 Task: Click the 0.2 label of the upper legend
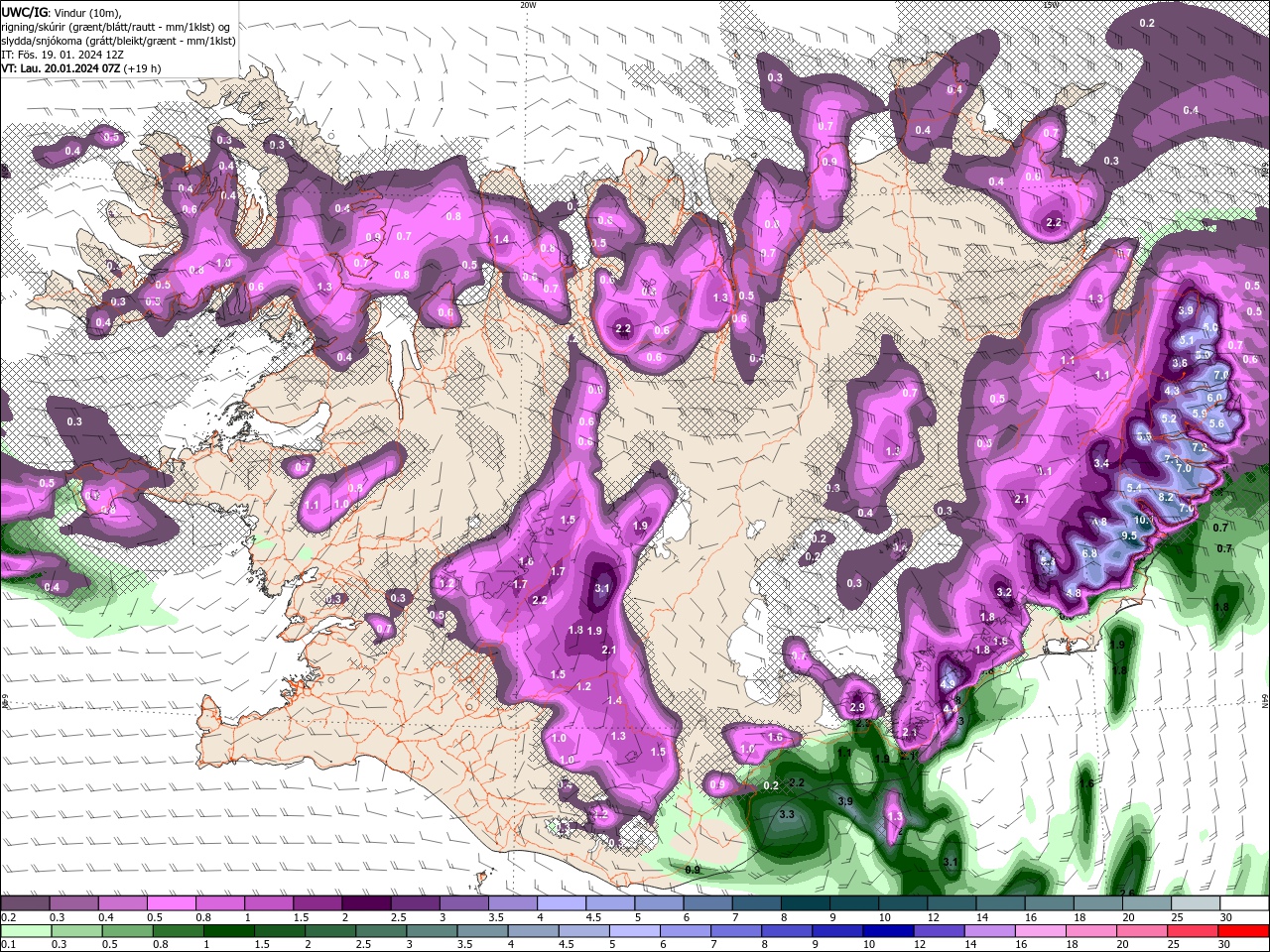(x=9, y=917)
